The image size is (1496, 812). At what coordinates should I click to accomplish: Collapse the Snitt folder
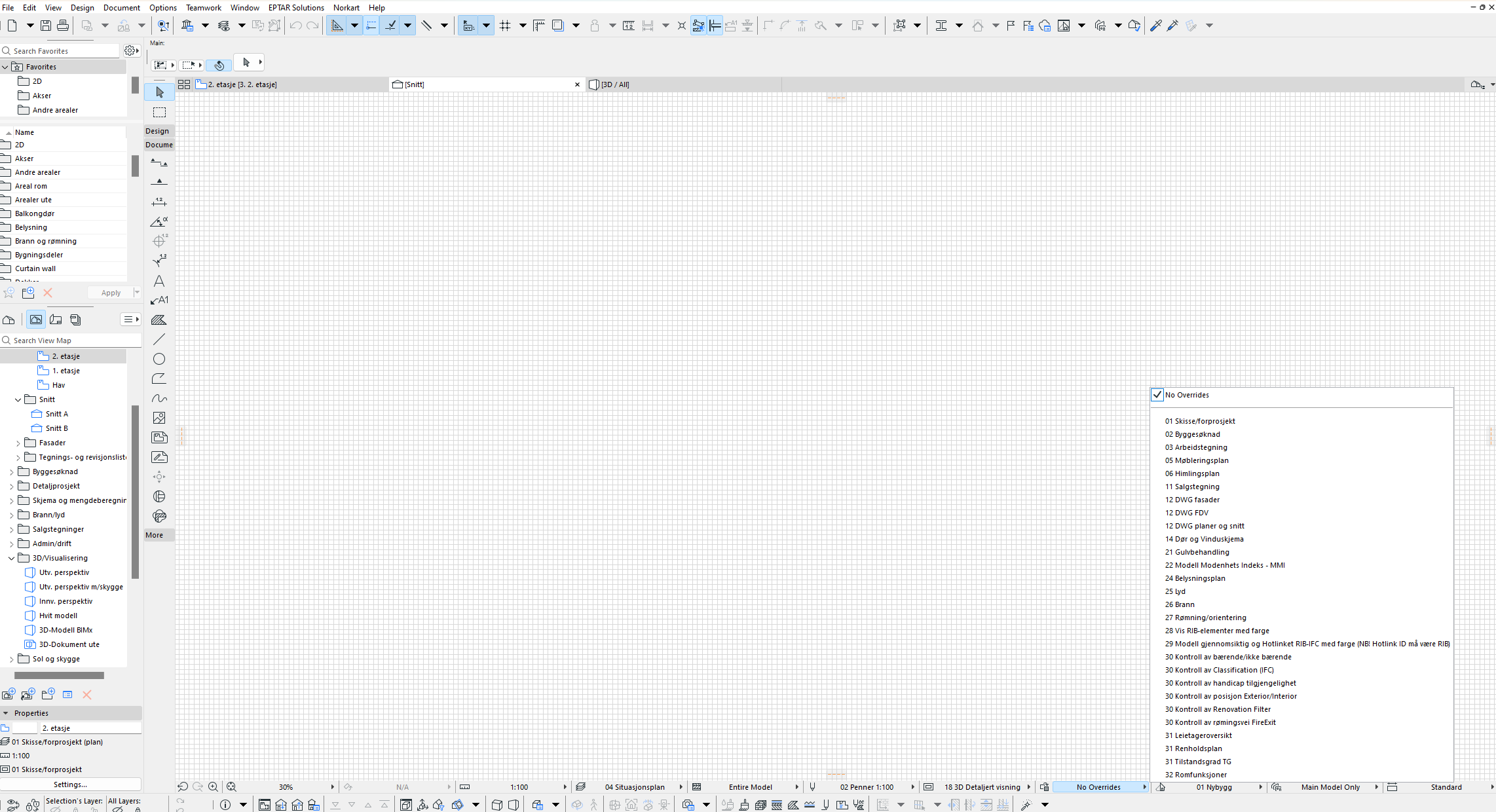click(x=18, y=399)
